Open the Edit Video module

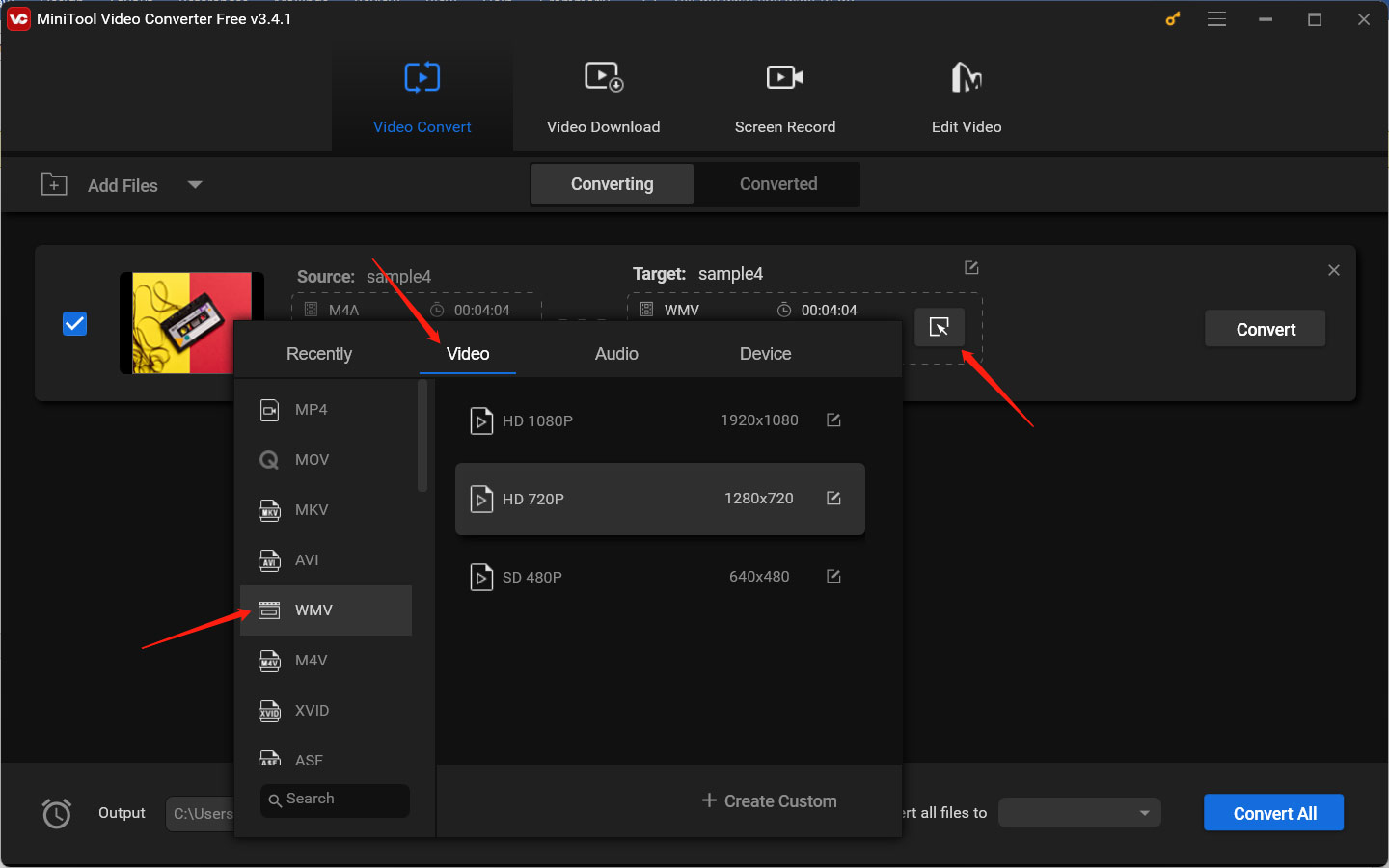click(967, 97)
